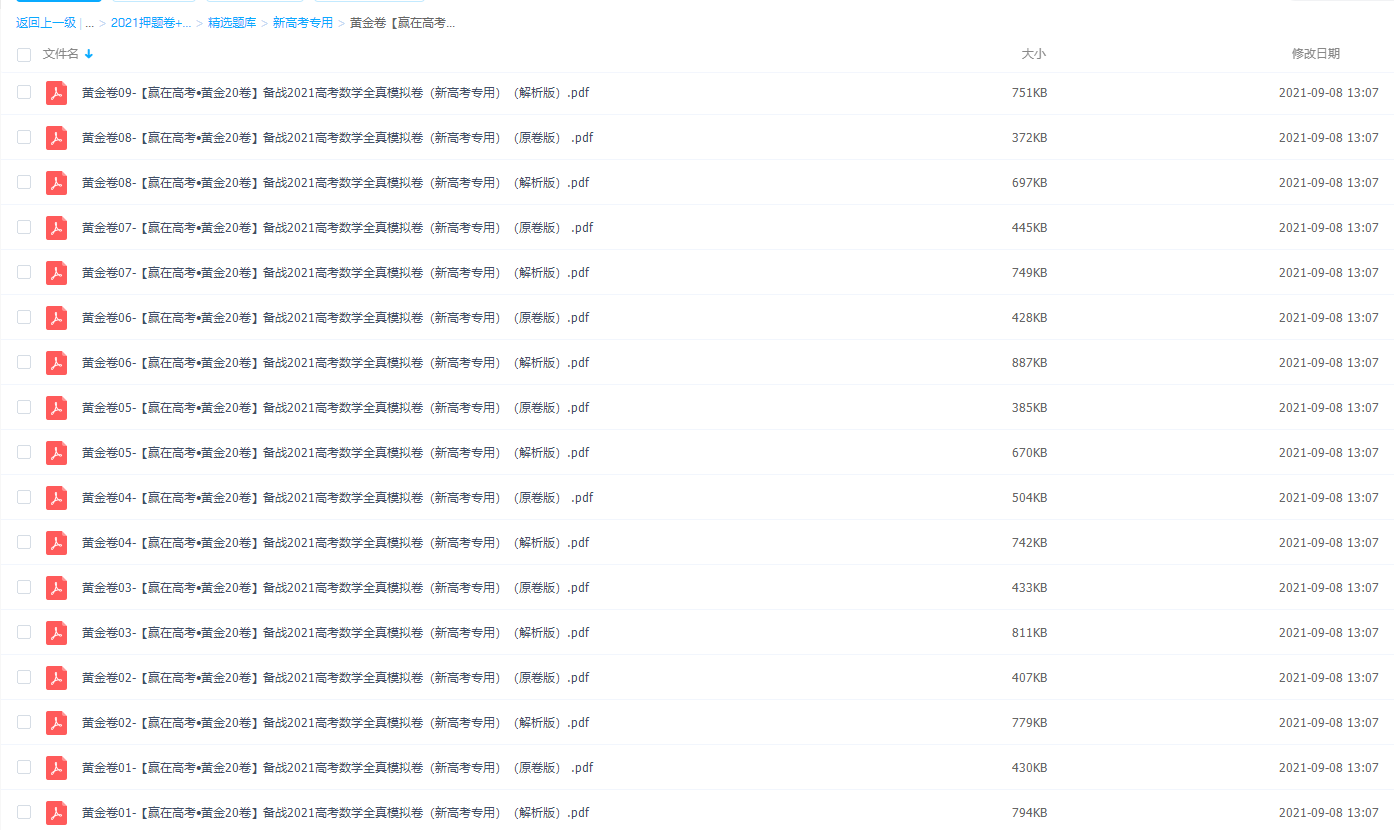The width and height of the screenshot is (1394, 830).
Task: Click PDF icon of 黄金卷08 原卷版 file
Action: [56, 138]
